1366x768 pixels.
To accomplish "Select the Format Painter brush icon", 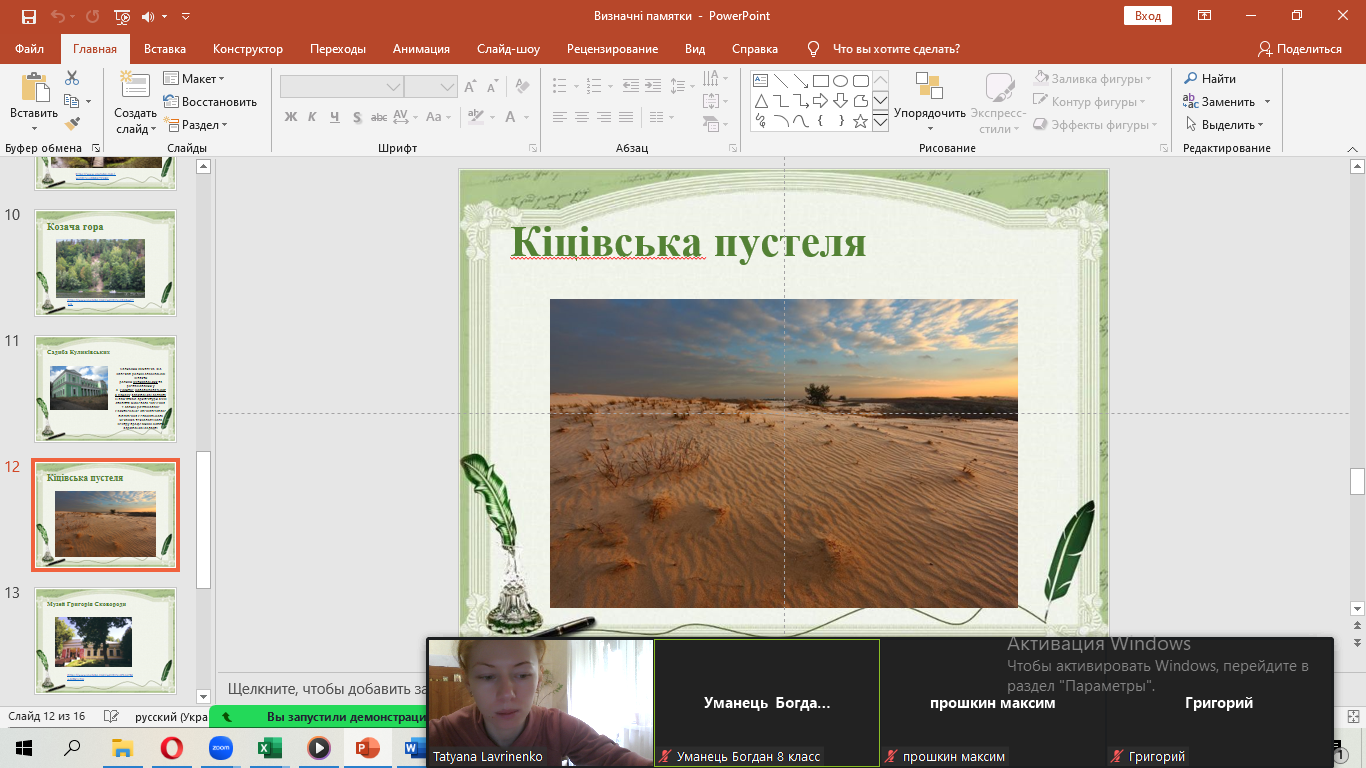I will click(72, 124).
